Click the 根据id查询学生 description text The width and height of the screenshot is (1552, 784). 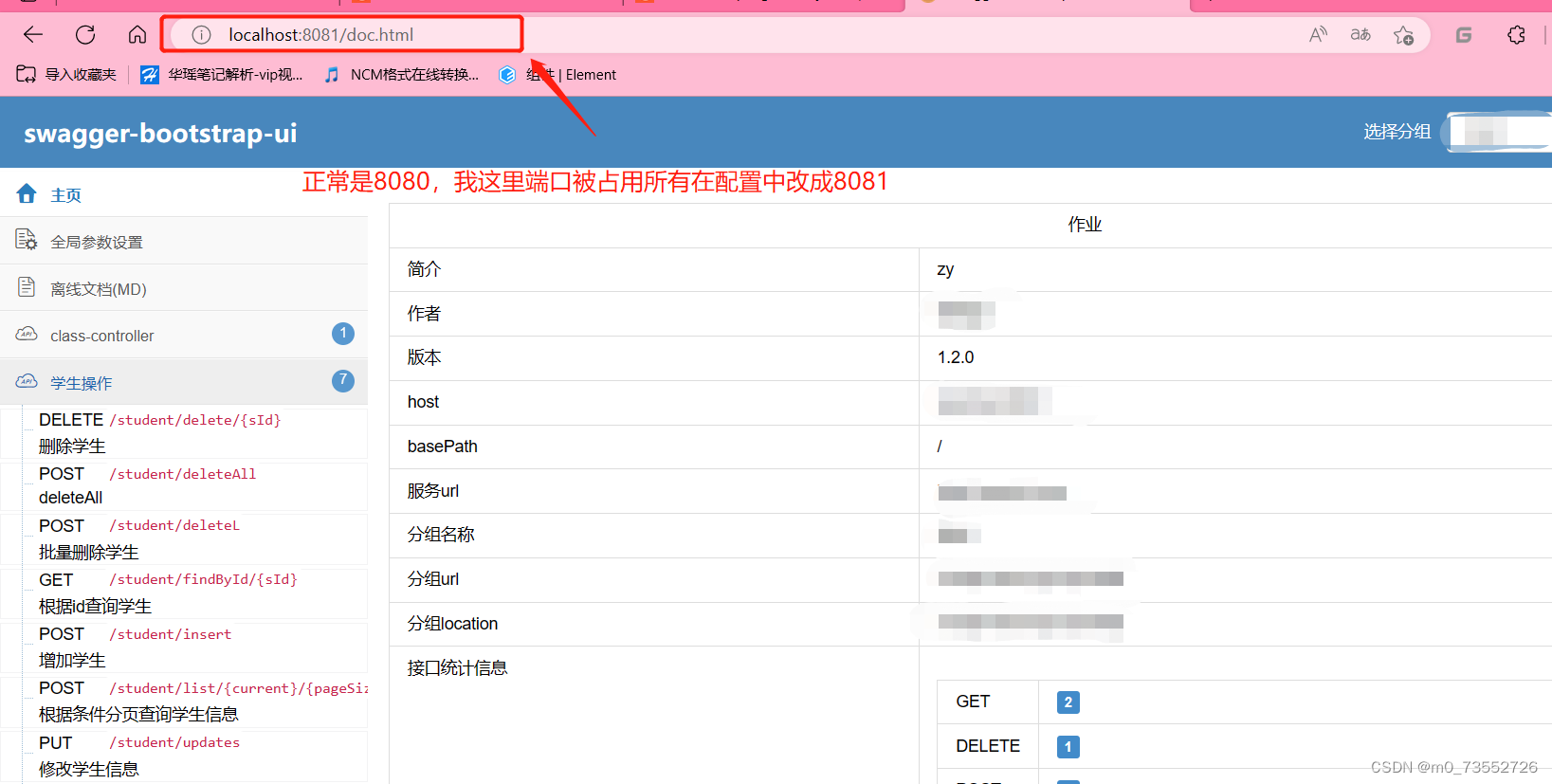95,606
